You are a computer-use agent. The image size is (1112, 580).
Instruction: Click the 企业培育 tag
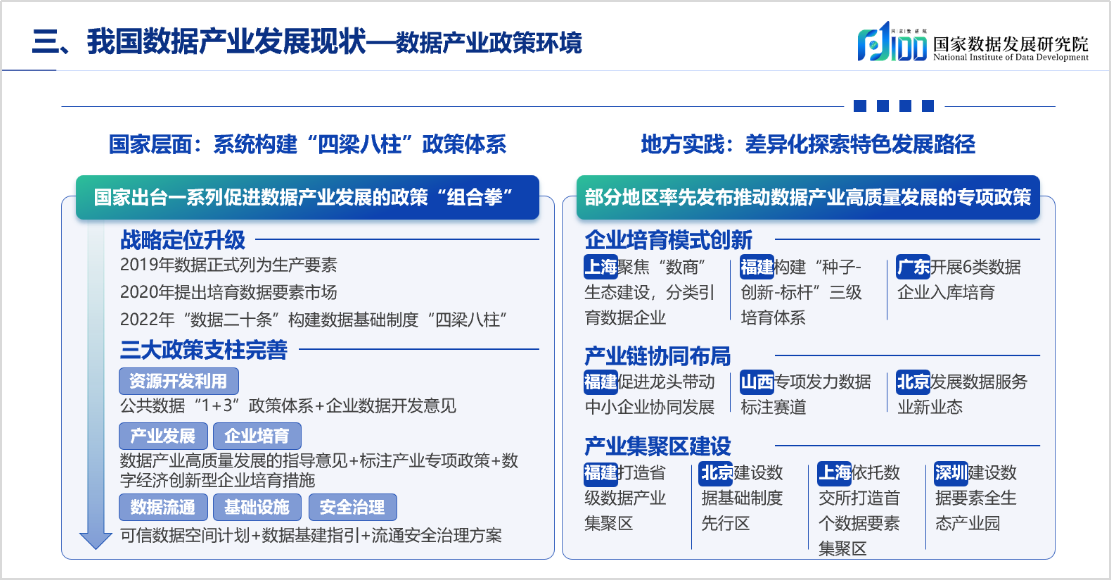click(257, 436)
